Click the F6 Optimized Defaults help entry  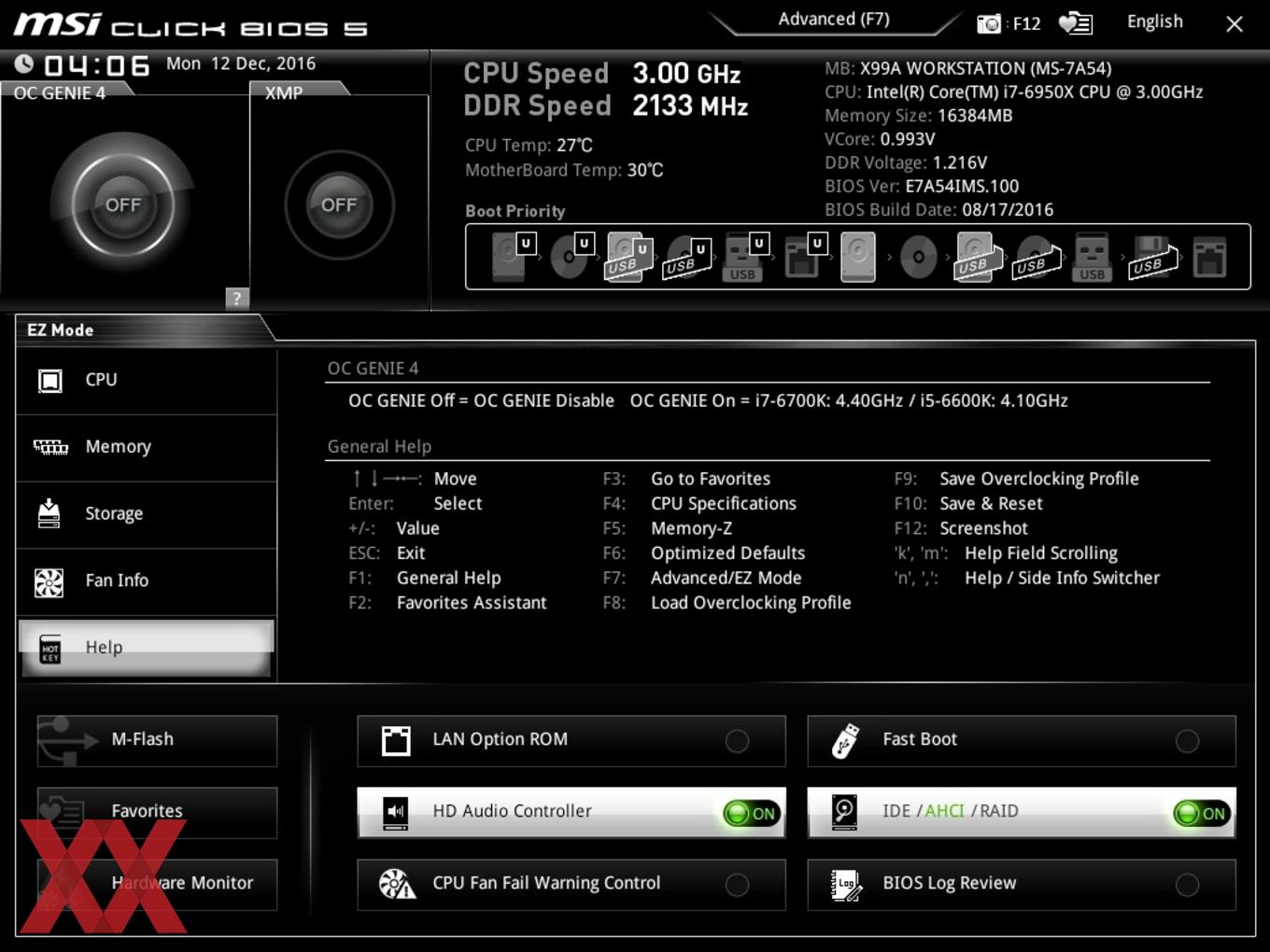(x=704, y=553)
